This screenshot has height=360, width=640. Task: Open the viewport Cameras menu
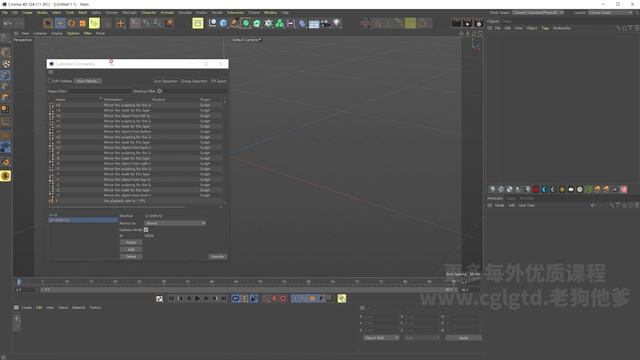coord(40,33)
